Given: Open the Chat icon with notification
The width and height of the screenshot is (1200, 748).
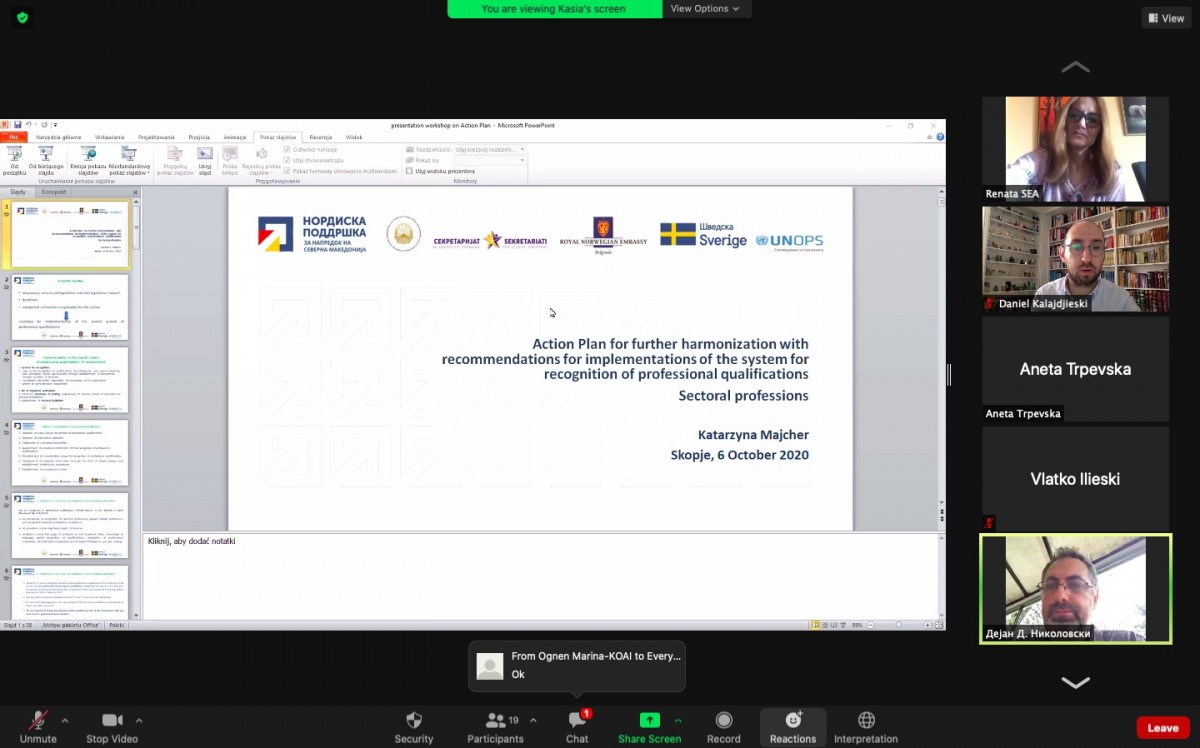Looking at the screenshot, I should [x=577, y=721].
